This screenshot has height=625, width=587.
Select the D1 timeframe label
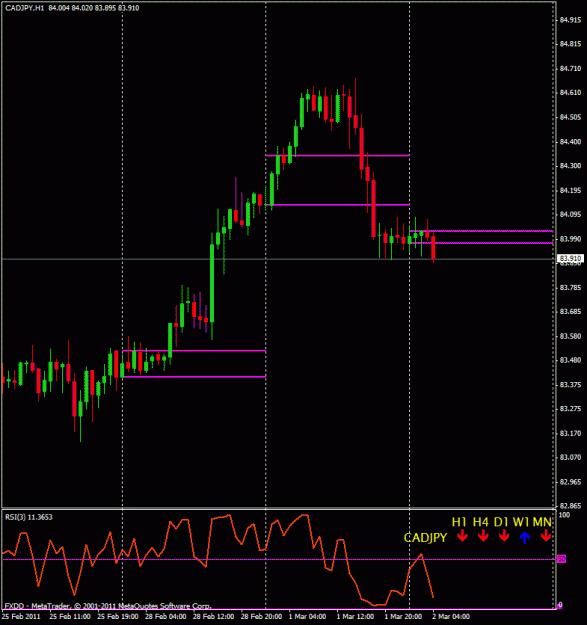click(x=501, y=522)
